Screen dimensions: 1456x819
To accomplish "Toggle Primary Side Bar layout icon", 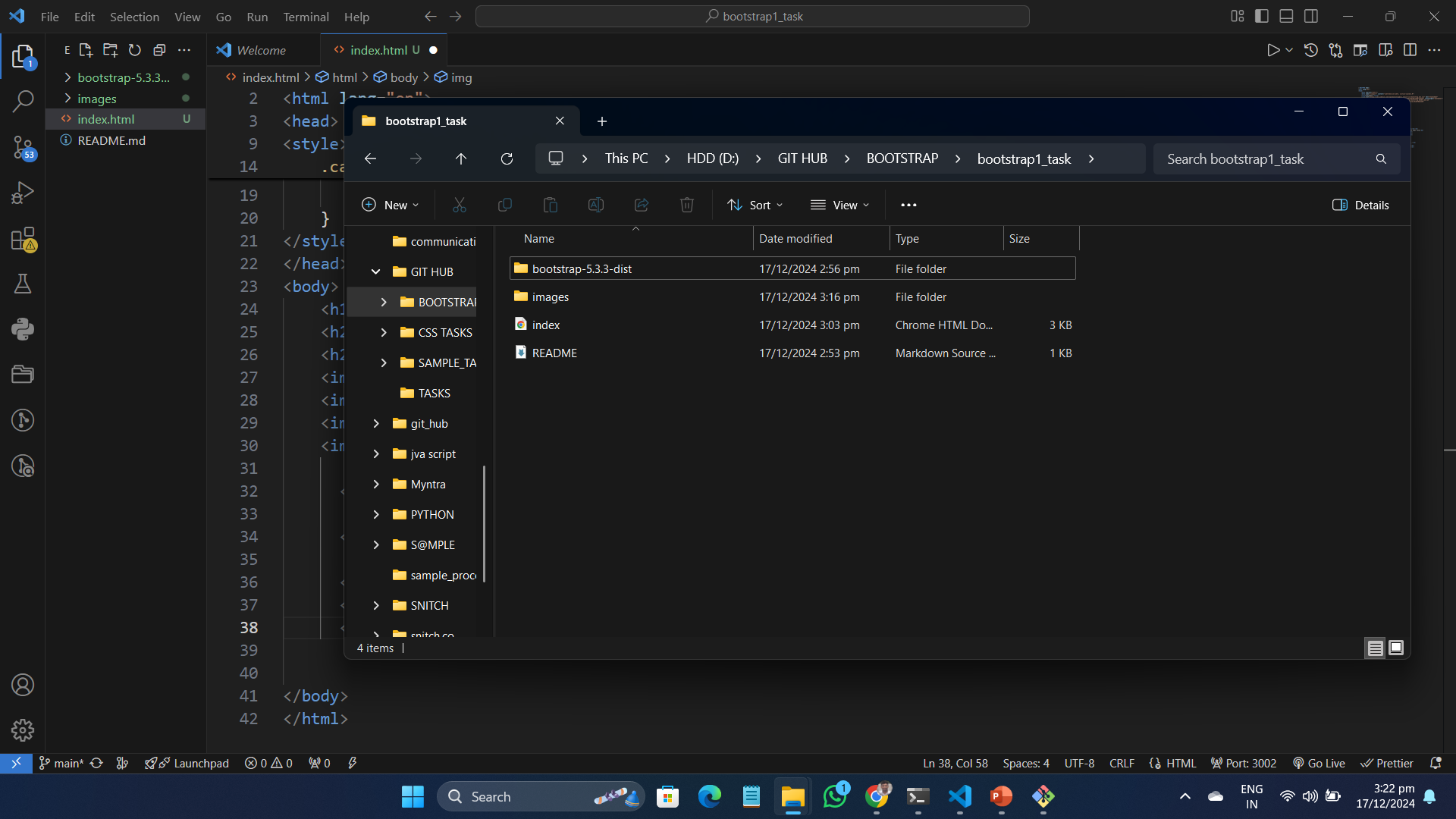I will pyautogui.click(x=1262, y=16).
